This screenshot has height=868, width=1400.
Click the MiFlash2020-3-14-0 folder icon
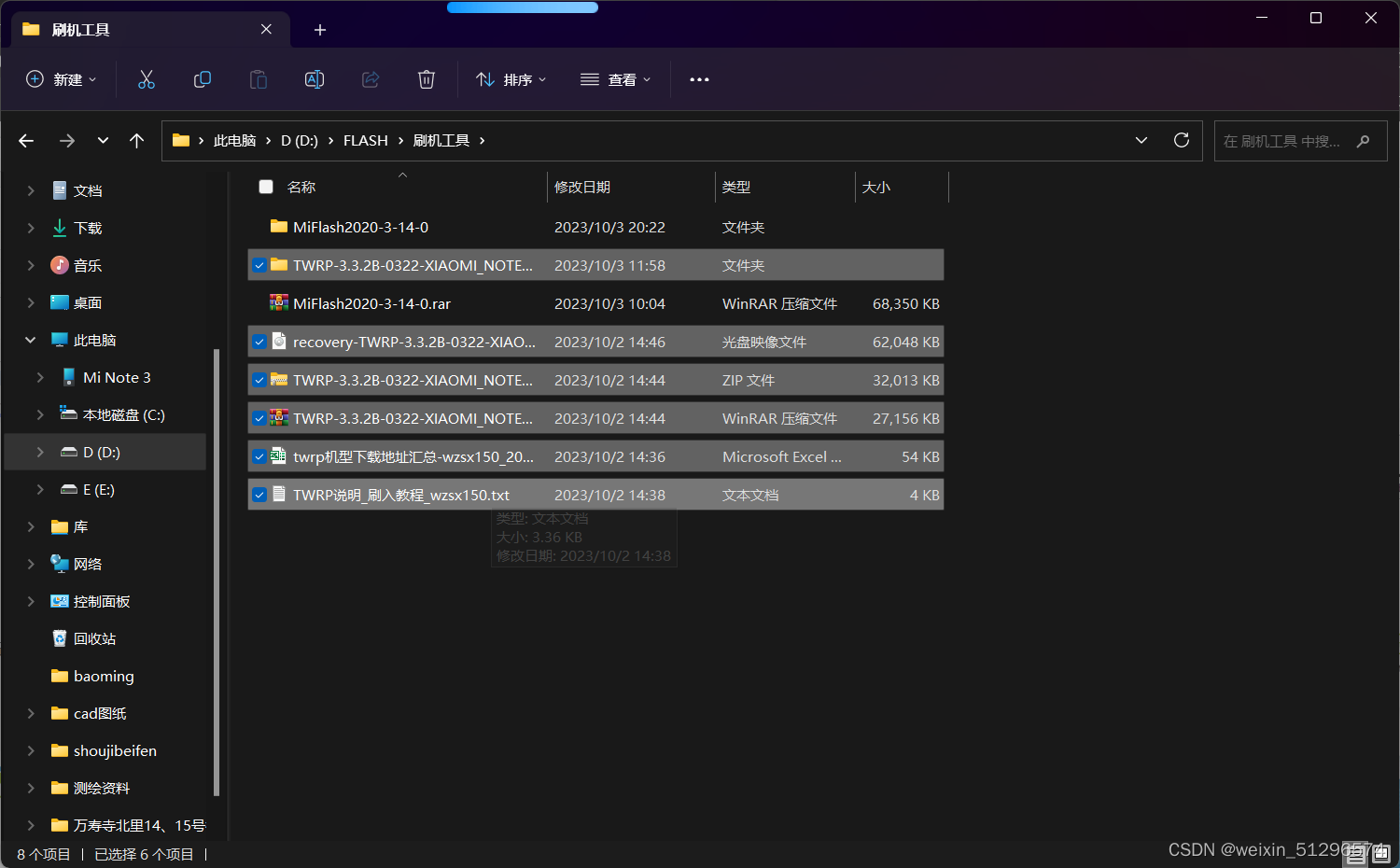(279, 226)
